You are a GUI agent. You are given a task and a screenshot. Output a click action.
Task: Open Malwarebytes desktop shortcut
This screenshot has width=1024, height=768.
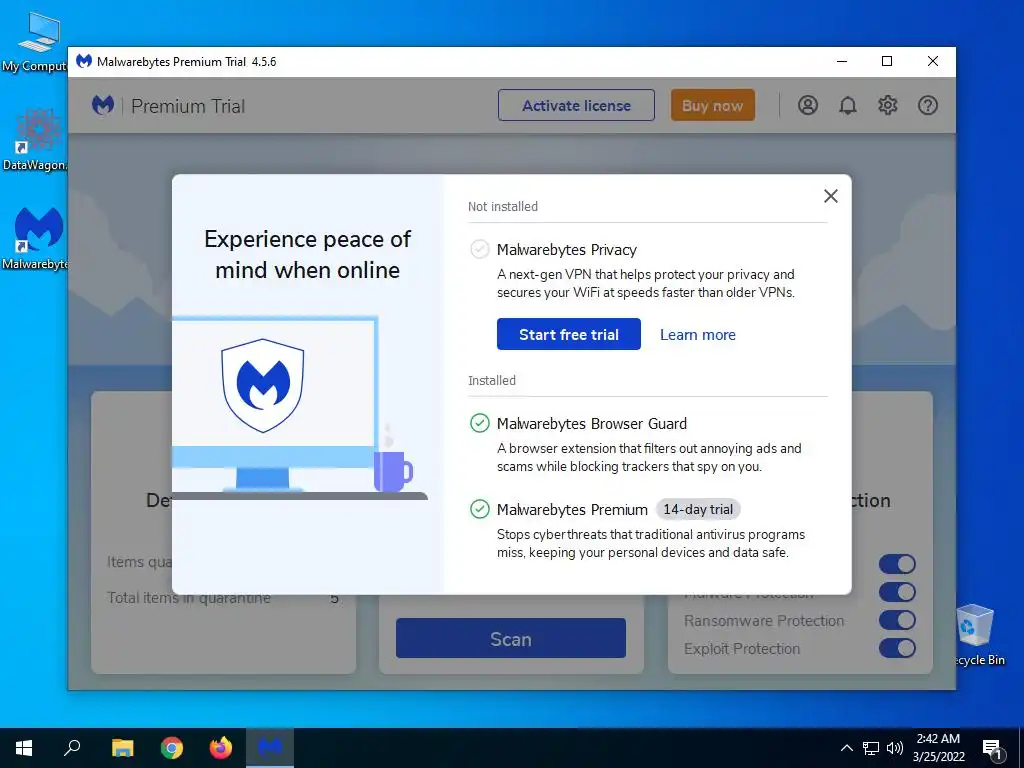[35, 238]
